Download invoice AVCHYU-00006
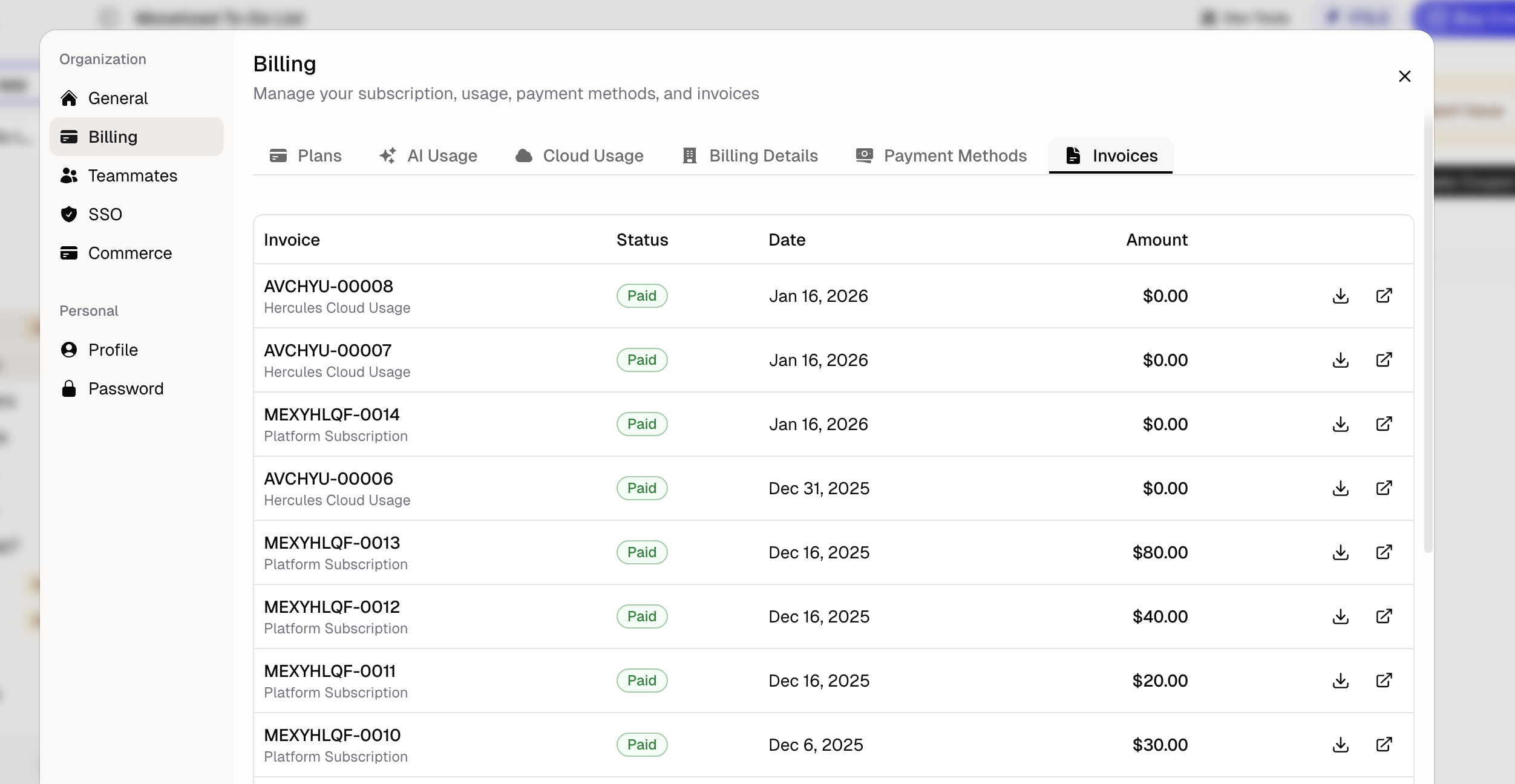Screen dimensions: 1515x784 click(x=1341, y=488)
